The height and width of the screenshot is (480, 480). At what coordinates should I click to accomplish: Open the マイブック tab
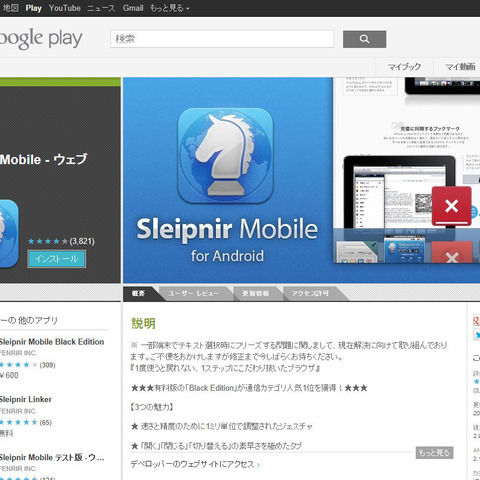(x=404, y=67)
